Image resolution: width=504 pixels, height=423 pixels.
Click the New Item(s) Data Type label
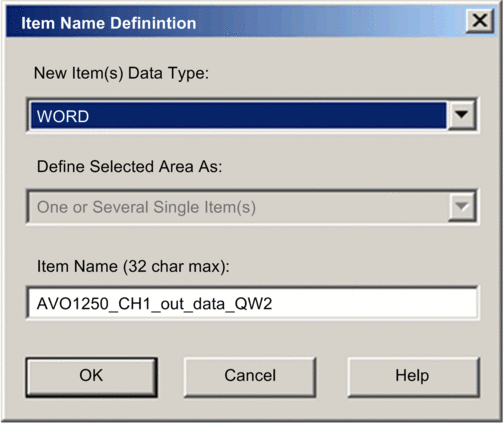tap(121, 73)
